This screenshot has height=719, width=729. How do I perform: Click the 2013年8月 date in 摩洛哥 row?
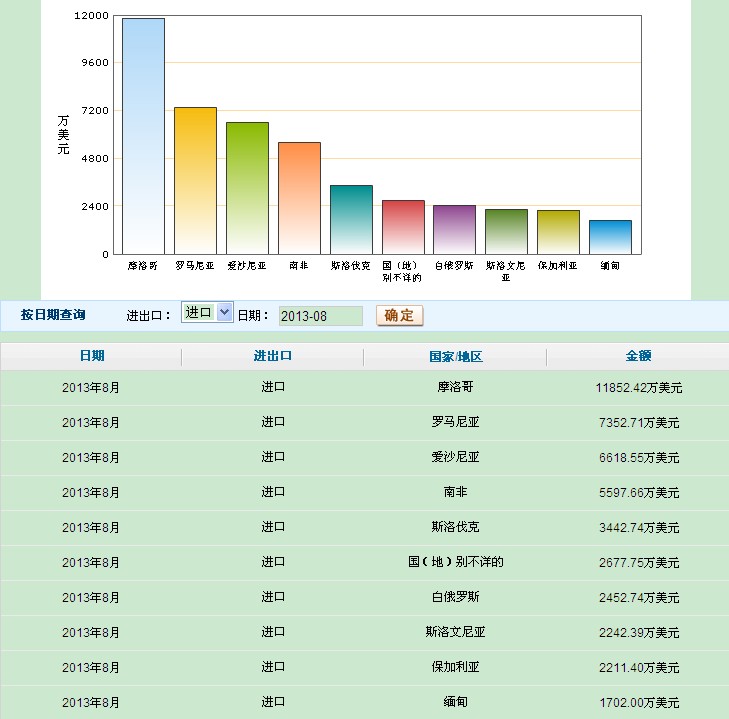tap(91, 387)
